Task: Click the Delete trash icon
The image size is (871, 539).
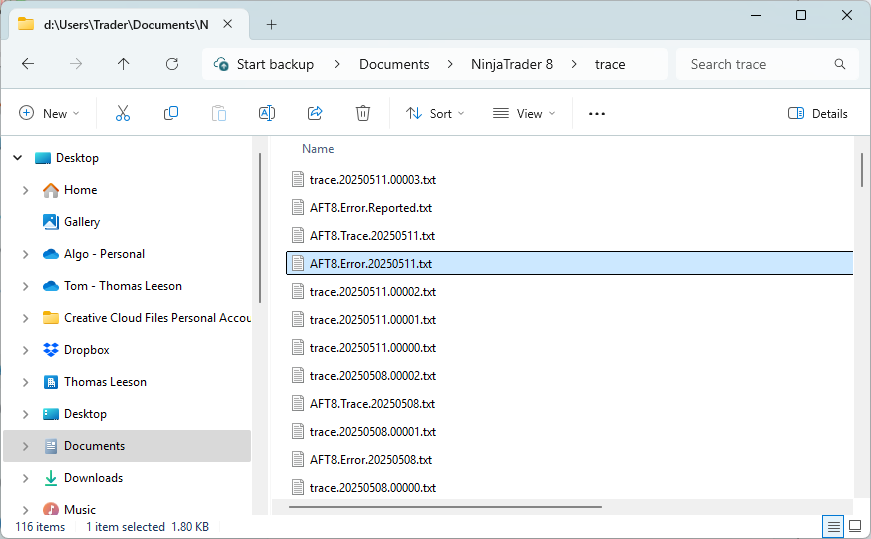Action: pos(363,113)
